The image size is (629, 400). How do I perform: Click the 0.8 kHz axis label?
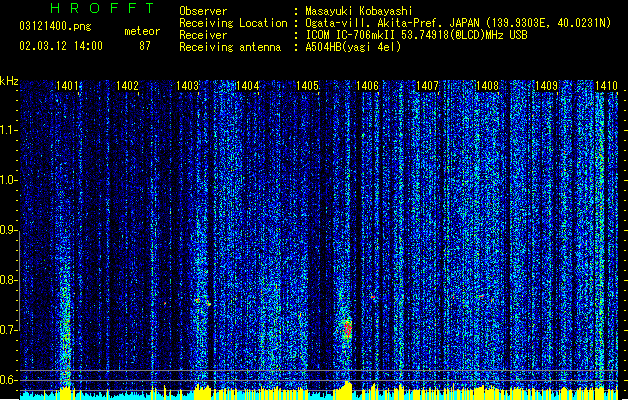pos(9,280)
